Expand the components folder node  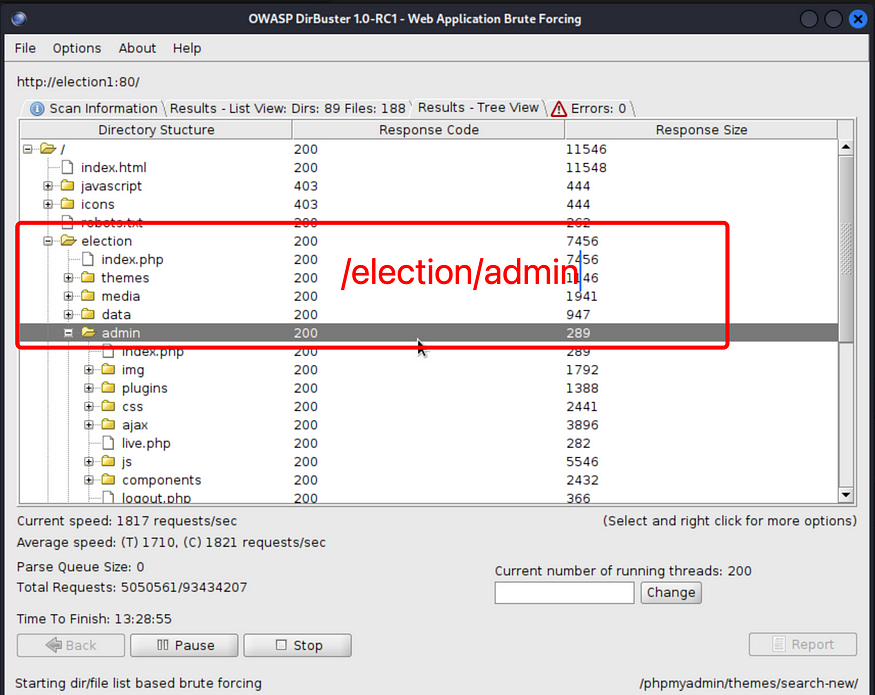coord(89,480)
